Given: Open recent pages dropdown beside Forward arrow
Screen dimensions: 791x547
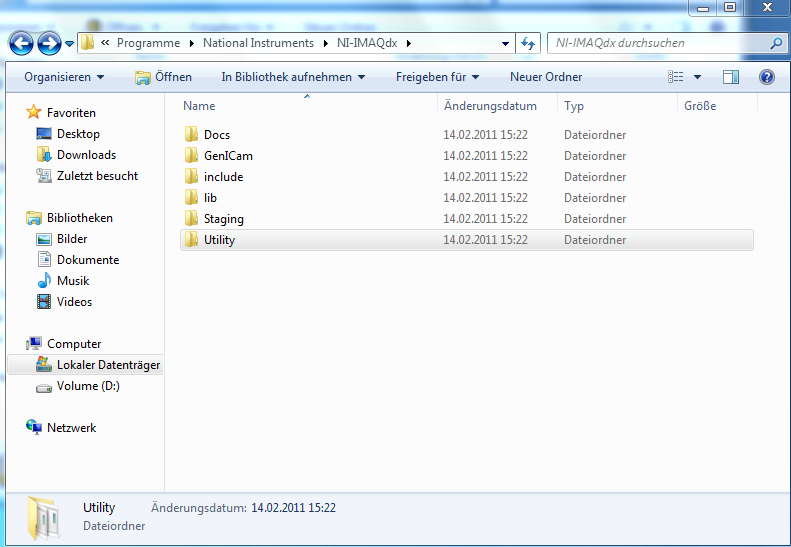Looking at the screenshot, I should tap(70, 44).
